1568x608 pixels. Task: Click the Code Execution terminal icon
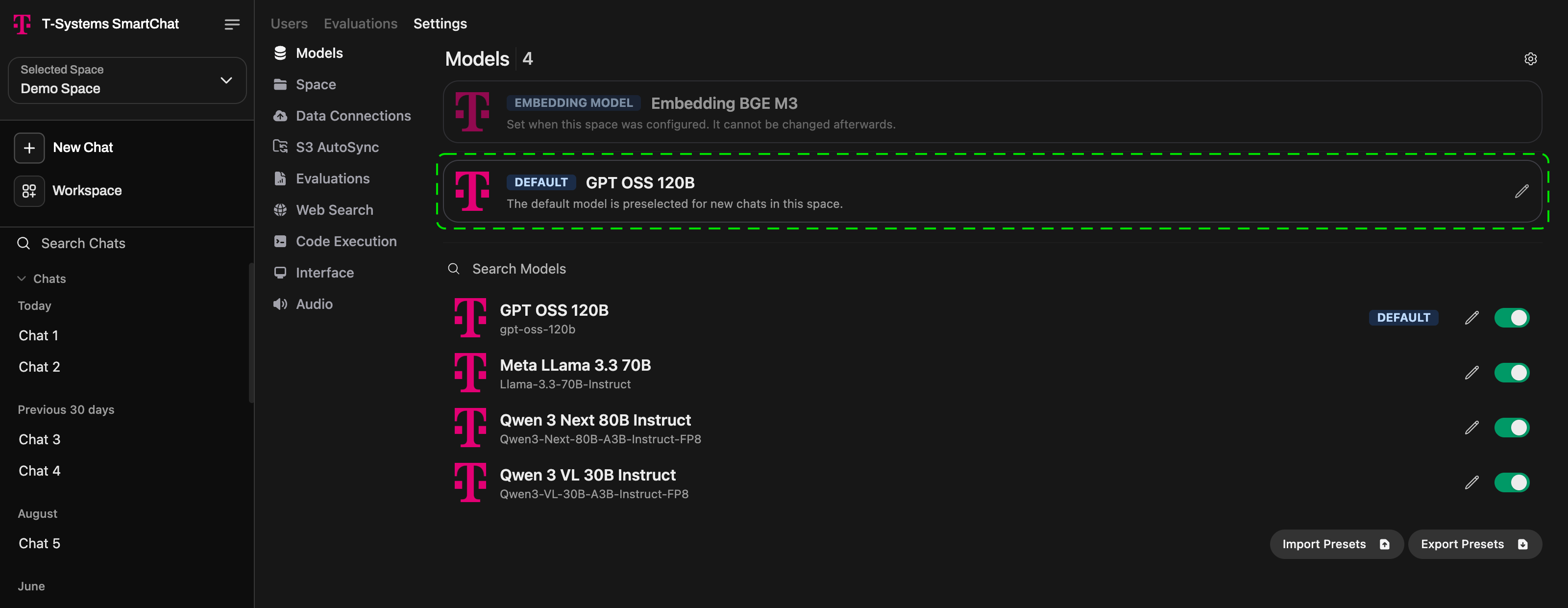coord(280,241)
